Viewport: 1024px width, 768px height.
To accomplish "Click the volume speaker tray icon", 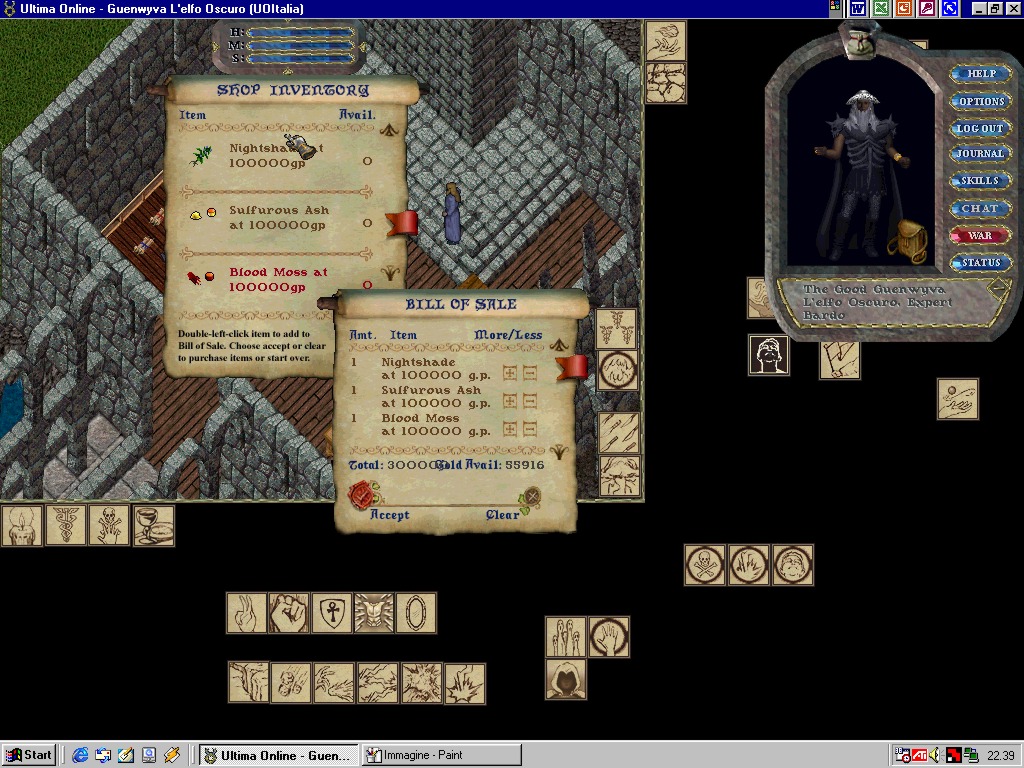I will pos(936,756).
